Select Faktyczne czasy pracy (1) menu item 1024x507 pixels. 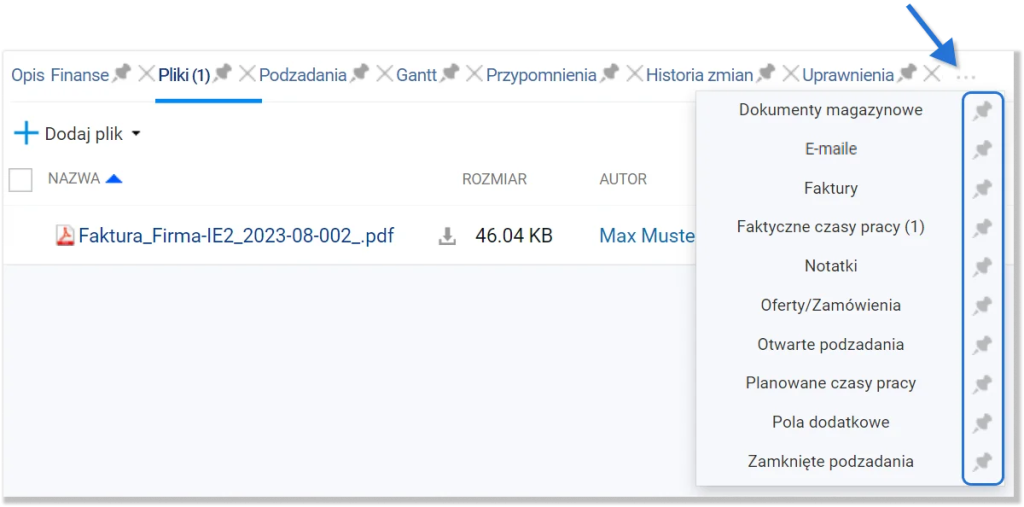coord(831,227)
